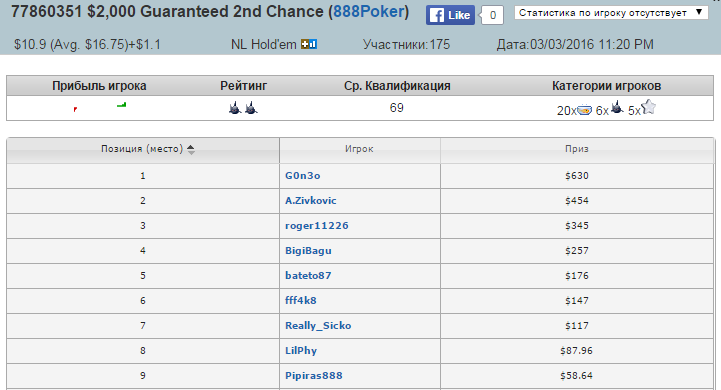Viewport: 721px width, 390px height.
Task: Click the Игрок column header
Action: coord(359,149)
